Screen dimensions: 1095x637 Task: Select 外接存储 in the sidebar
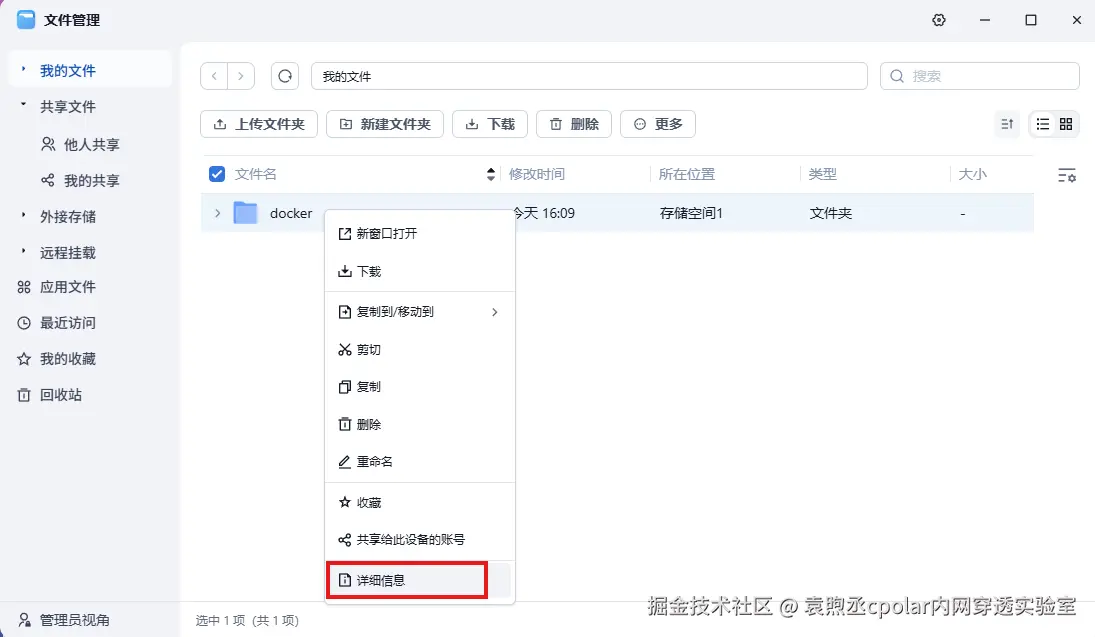coord(68,217)
